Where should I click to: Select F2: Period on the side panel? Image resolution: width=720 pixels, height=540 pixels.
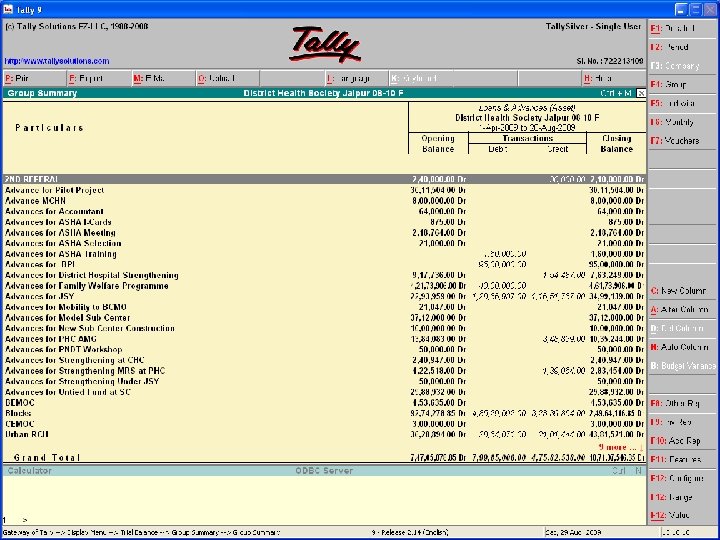pos(682,47)
